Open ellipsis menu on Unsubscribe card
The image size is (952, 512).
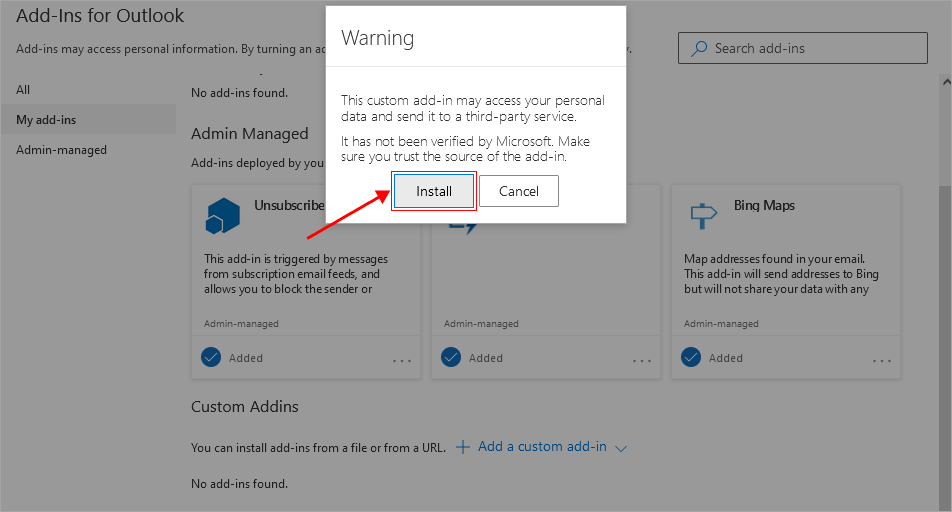(x=402, y=360)
